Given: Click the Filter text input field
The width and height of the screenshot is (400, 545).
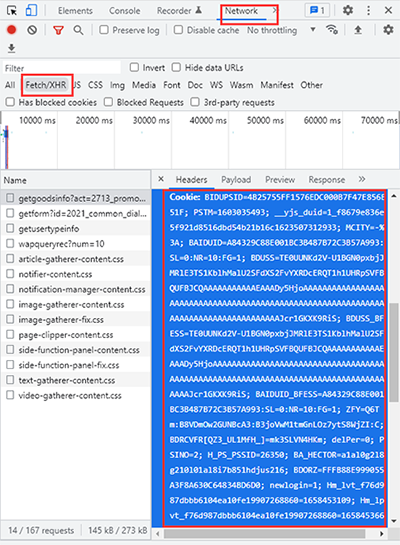Looking at the screenshot, I should 62,68.
